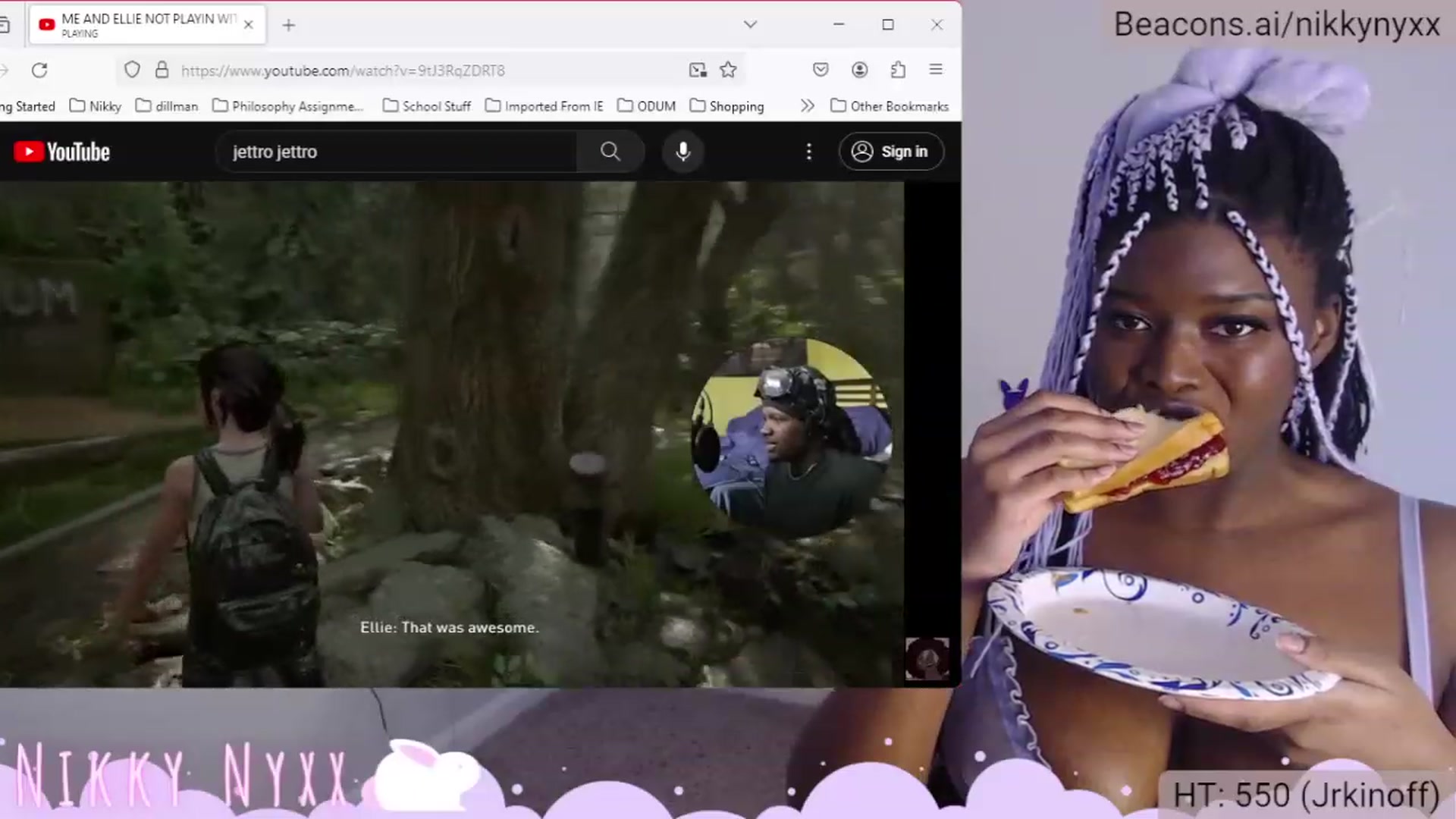Open the School Stuff bookmarks folder
The height and width of the screenshot is (819, 1456).
(x=427, y=106)
